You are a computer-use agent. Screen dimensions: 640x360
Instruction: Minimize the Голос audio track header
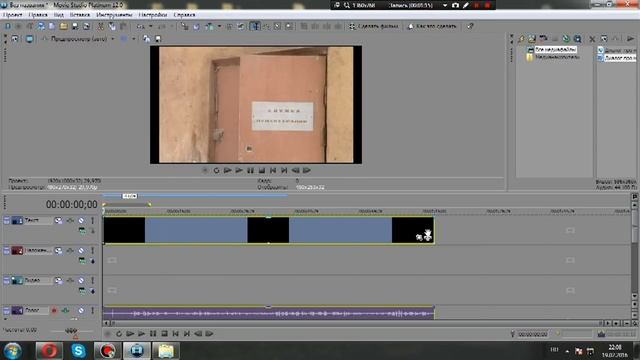[7, 311]
